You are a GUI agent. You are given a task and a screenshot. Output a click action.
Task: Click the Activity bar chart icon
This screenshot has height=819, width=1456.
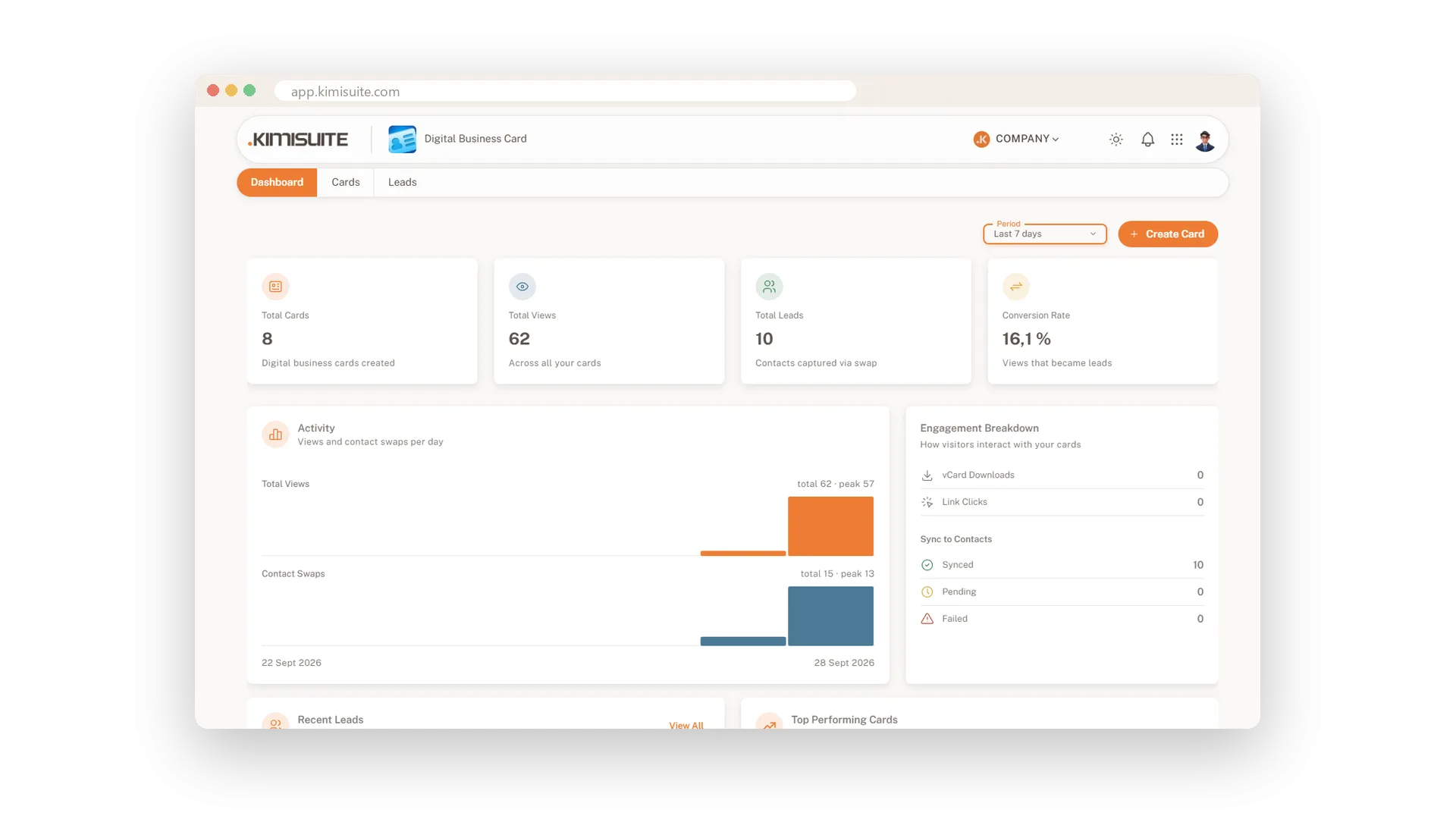tap(275, 435)
